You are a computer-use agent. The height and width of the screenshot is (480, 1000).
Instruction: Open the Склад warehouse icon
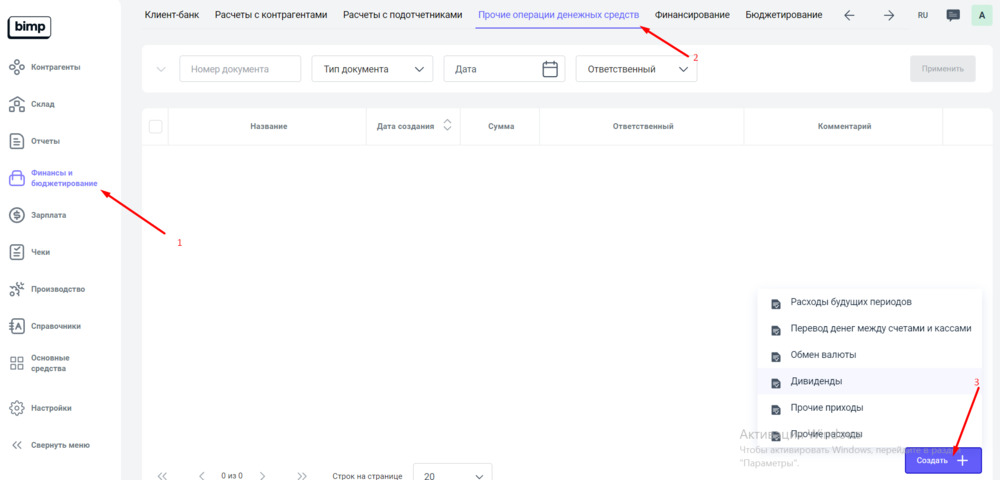tap(16, 104)
